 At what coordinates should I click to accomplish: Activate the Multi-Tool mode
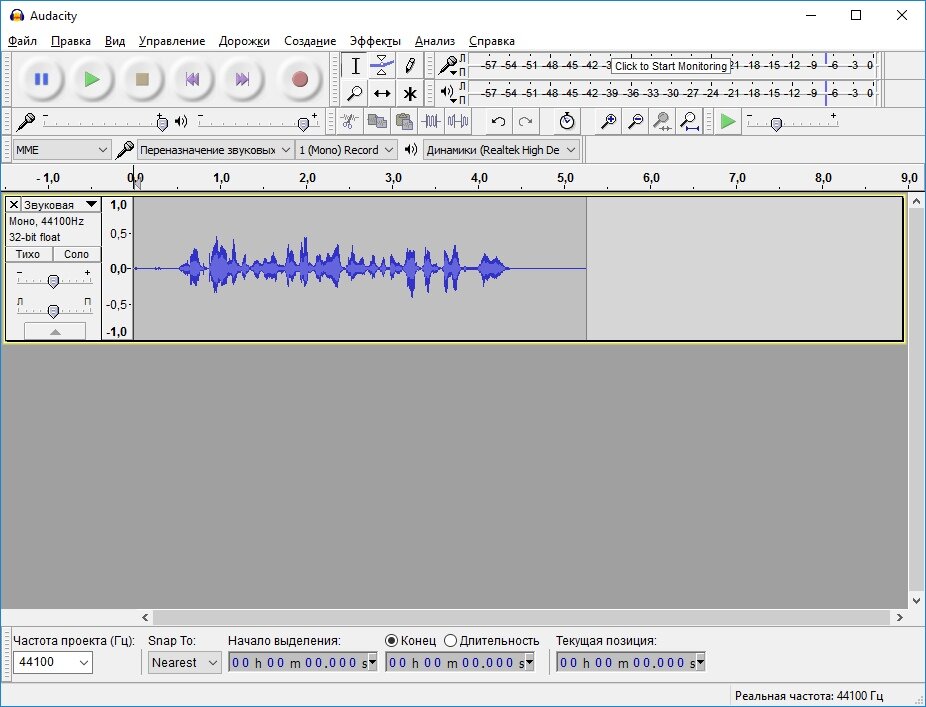409,93
